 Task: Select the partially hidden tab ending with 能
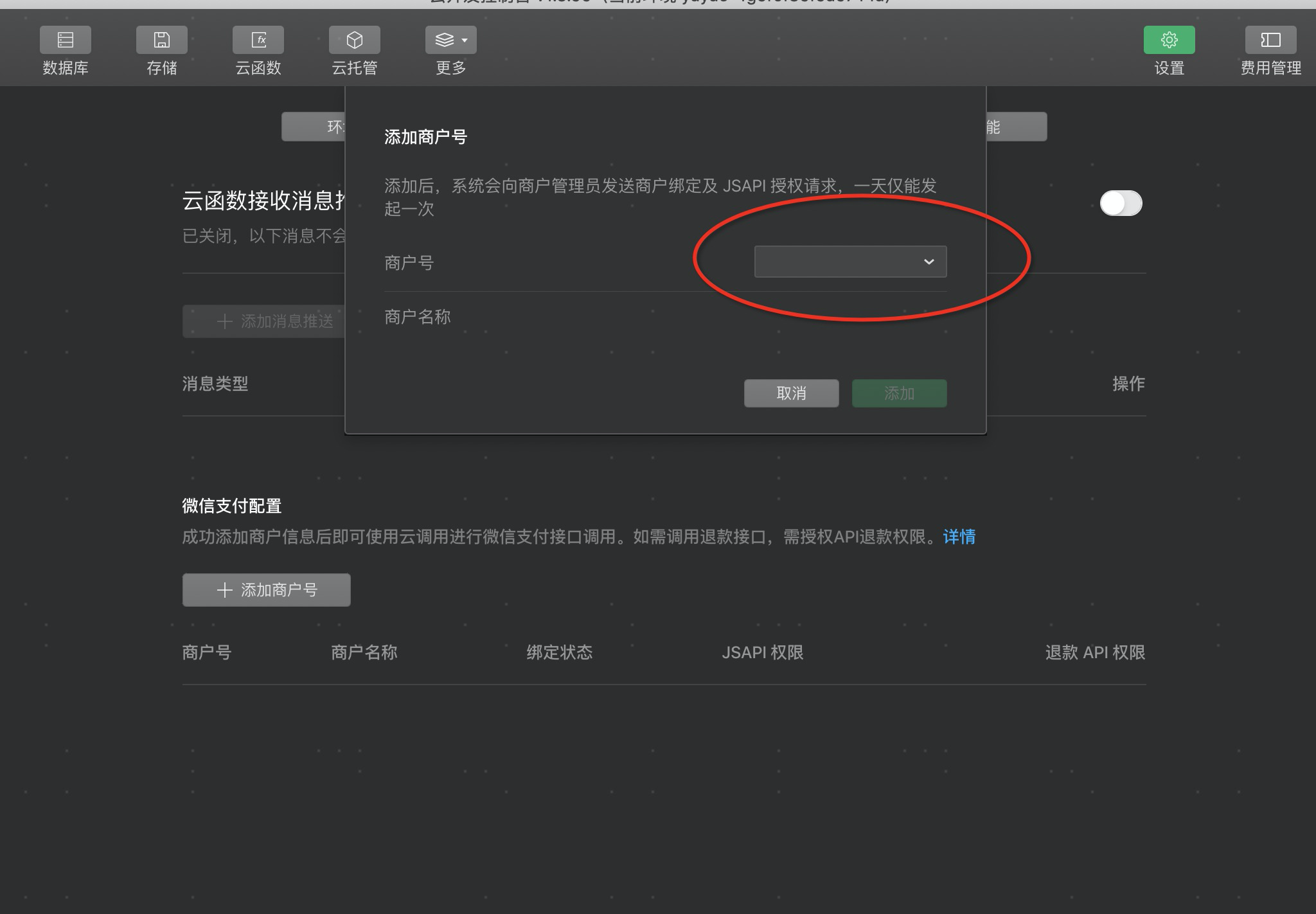(1017, 127)
